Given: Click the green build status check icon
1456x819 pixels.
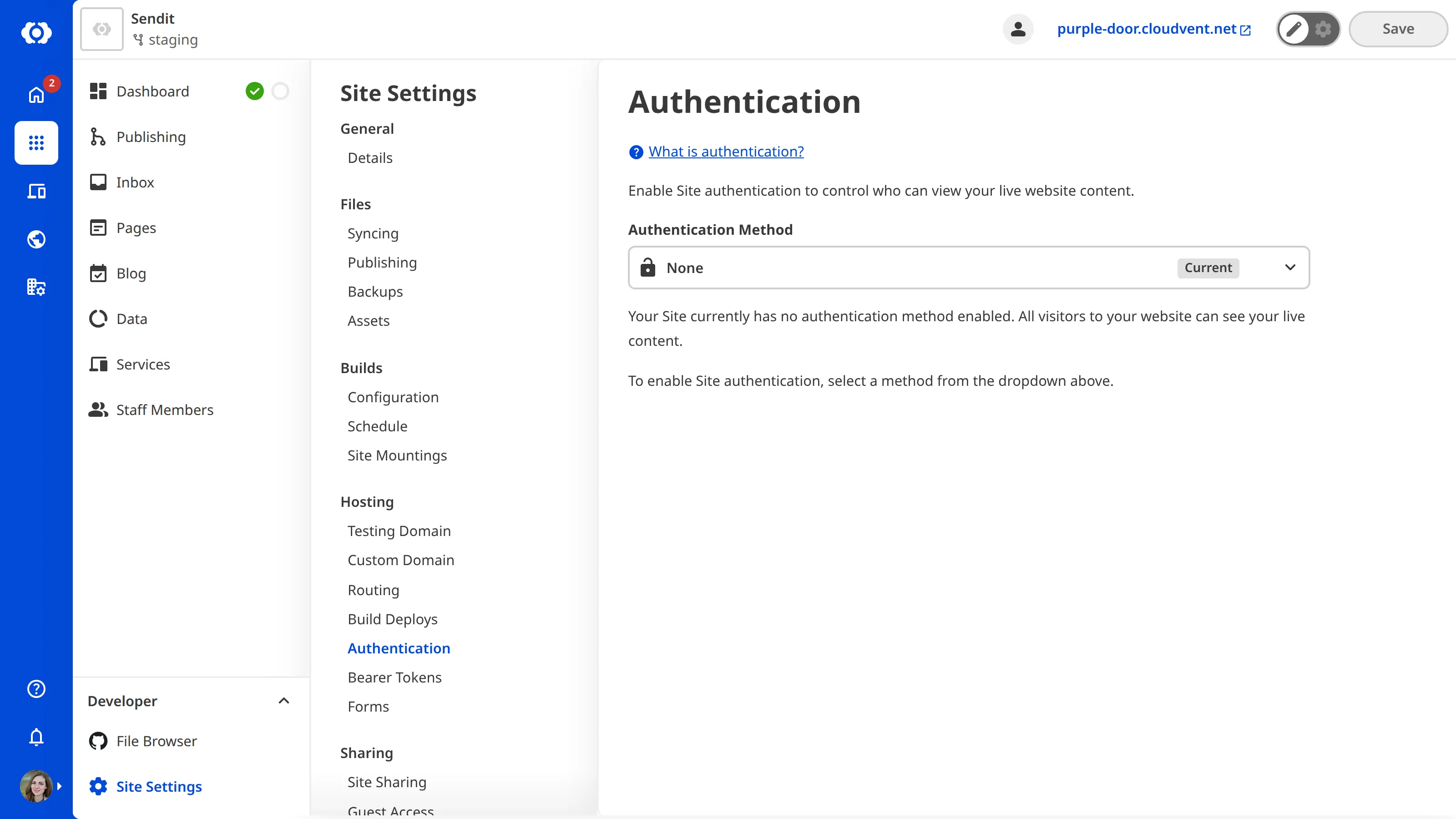Looking at the screenshot, I should pyautogui.click(x=254, y=91).
